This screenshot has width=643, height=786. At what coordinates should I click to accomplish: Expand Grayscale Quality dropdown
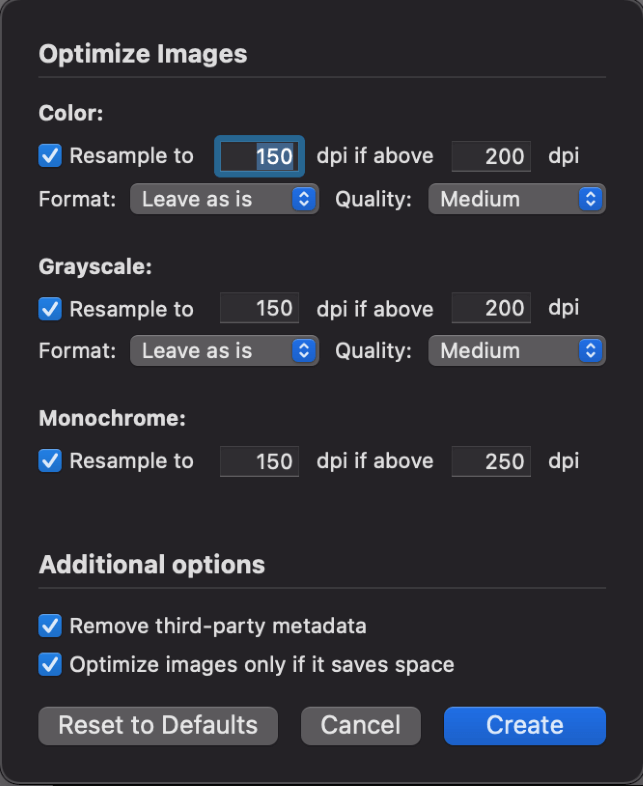pos(516,351)
